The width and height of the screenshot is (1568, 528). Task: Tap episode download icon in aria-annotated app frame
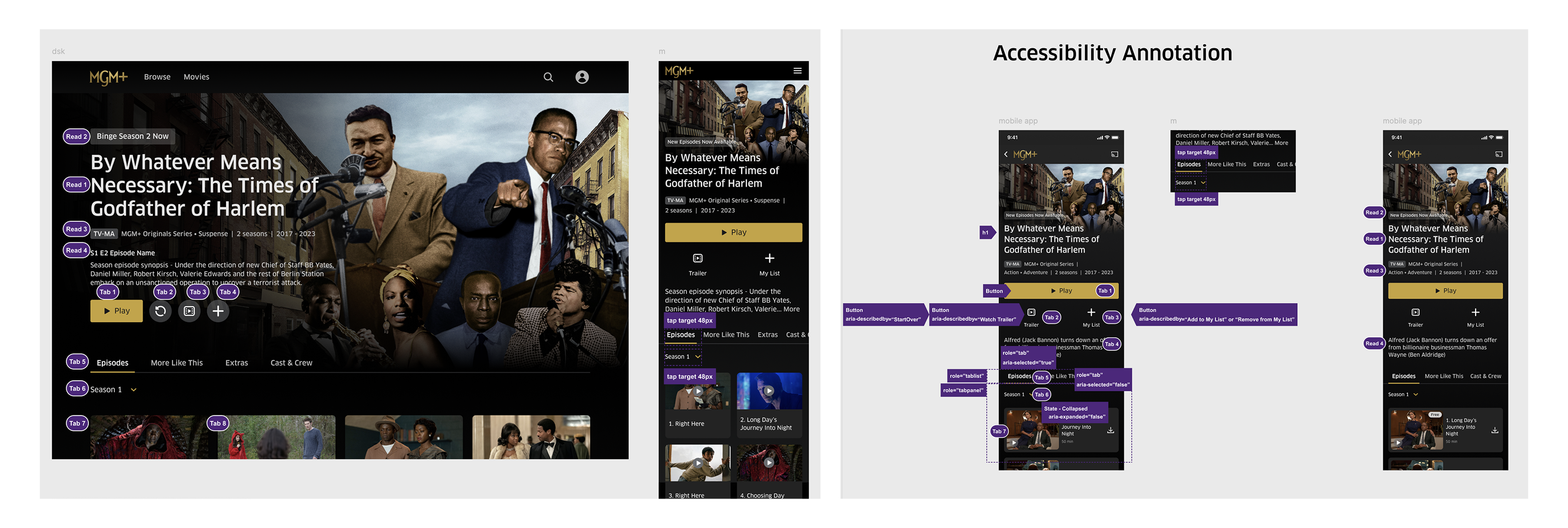1110,430
